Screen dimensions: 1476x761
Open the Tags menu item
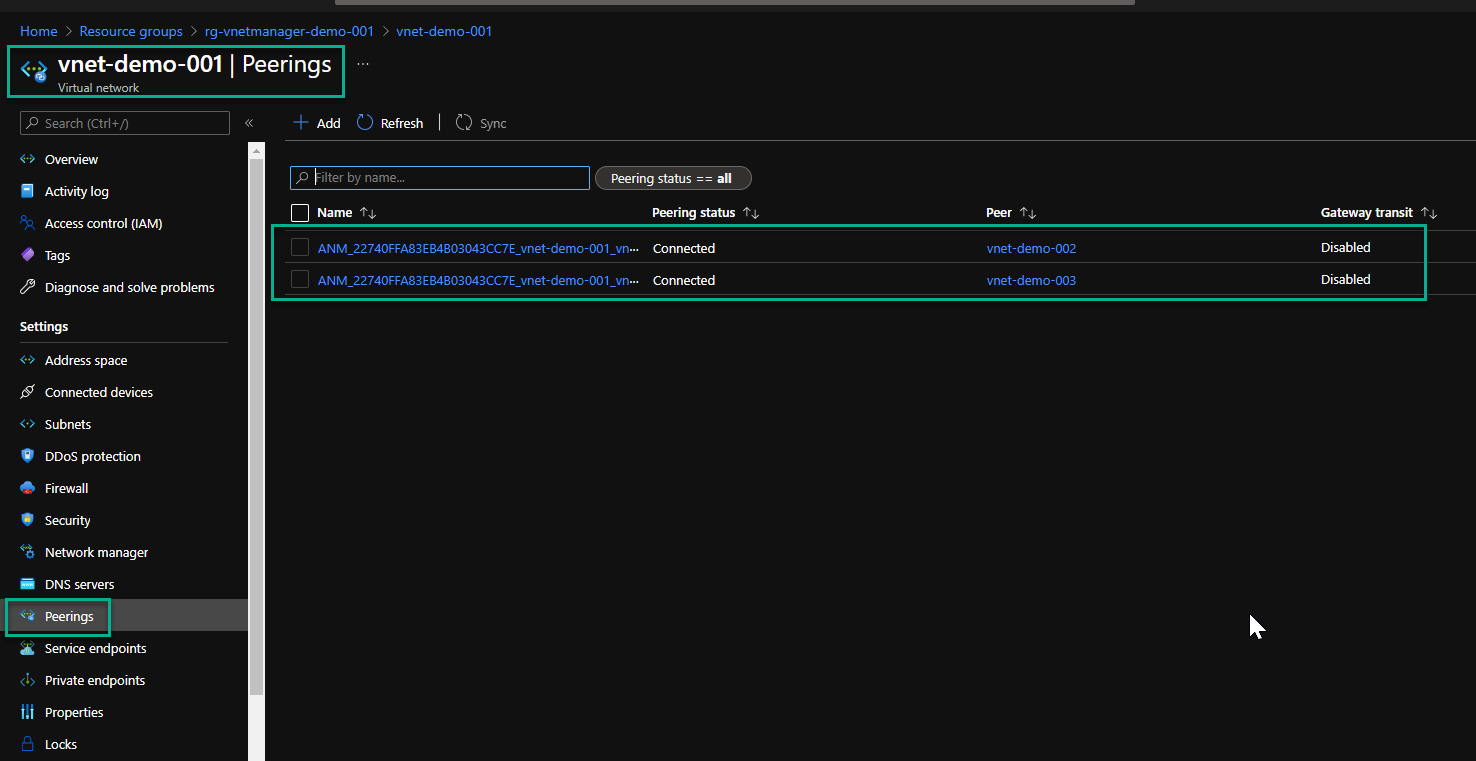(x=57, y=255)
